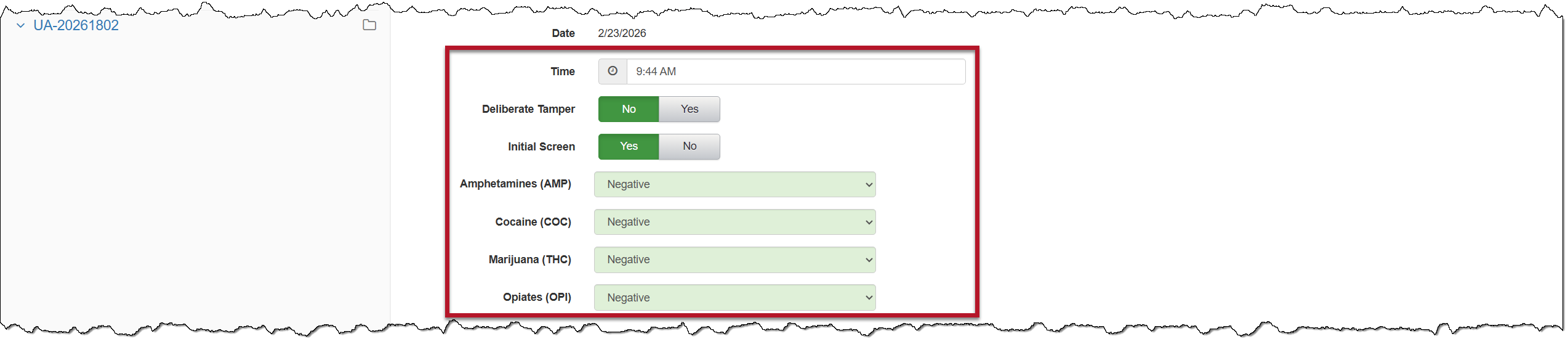This screenshot has width=1568, height=344.
Task: Click the folder icon beside UA-20261802
Action: [x=369, y=25]
